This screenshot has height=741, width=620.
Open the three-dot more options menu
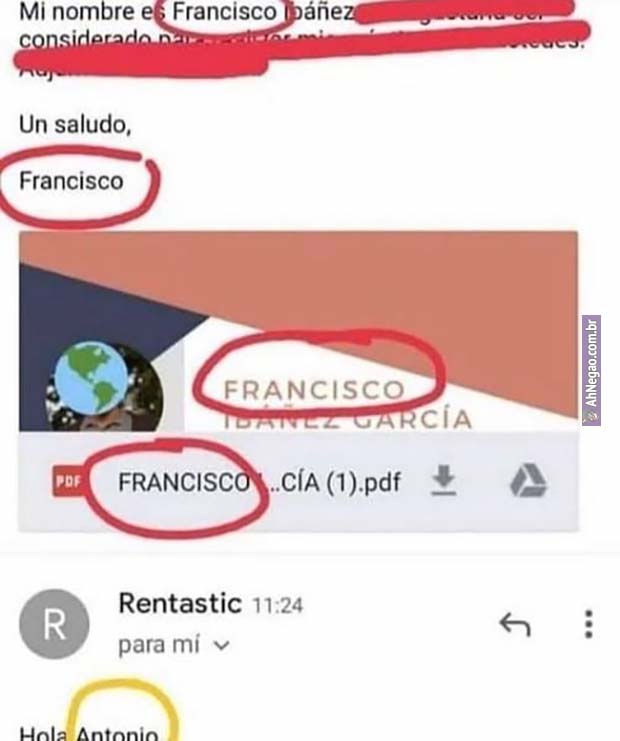click(589, 624)
